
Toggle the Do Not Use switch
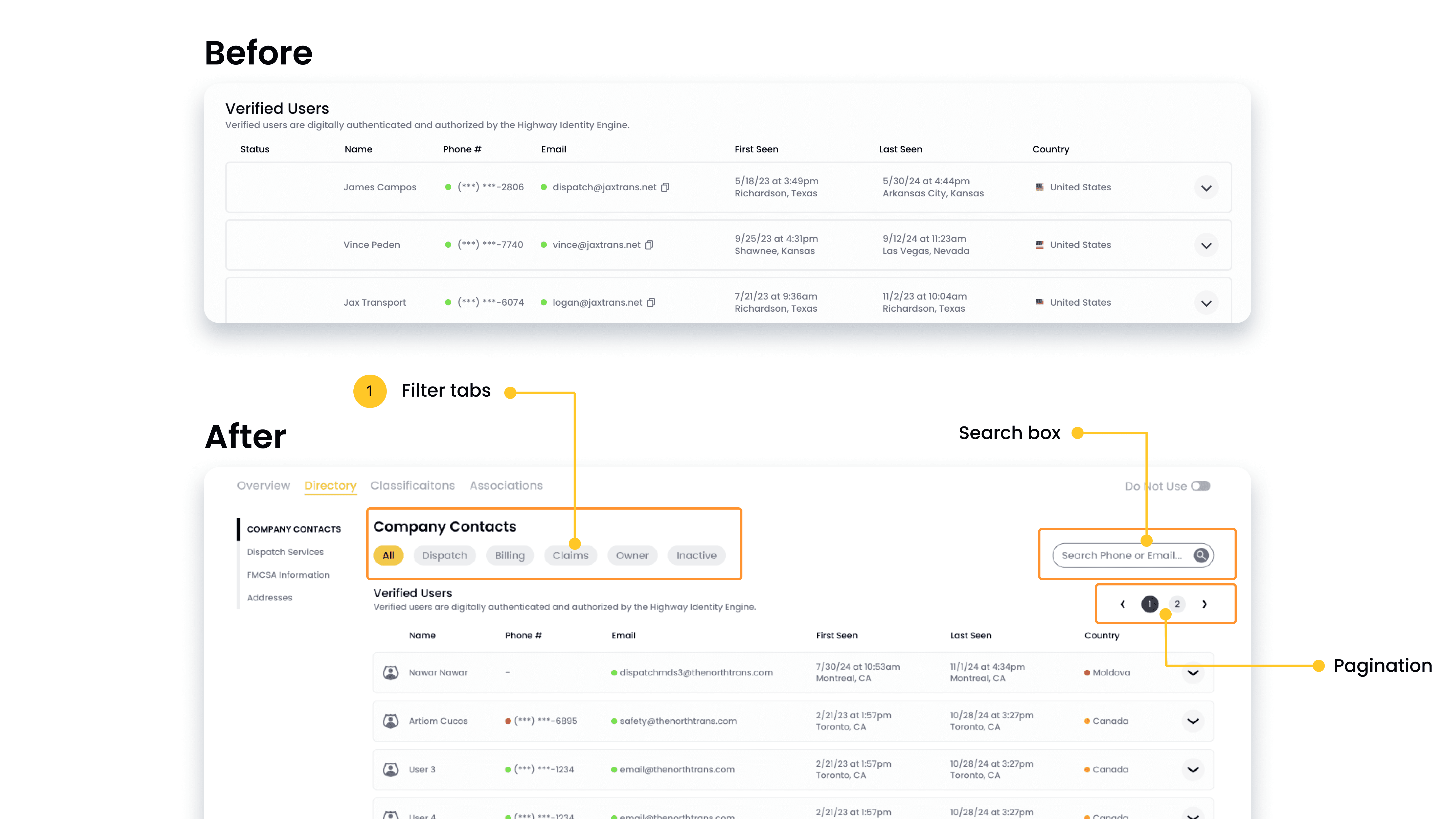1200,486
